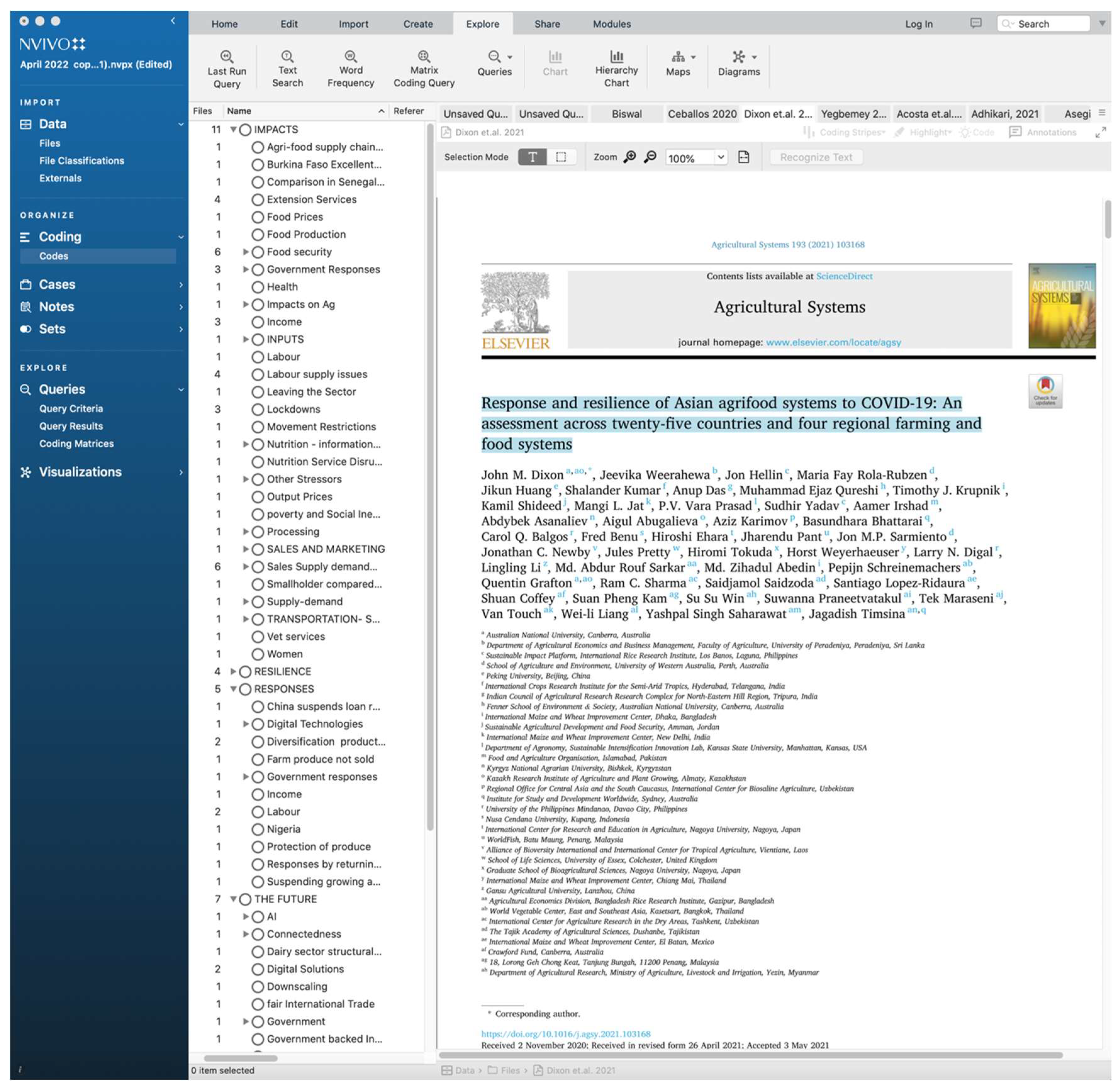Click the horizontal scrollbar under the code list
1120x1091 pixels.
tap(240, 1058)
